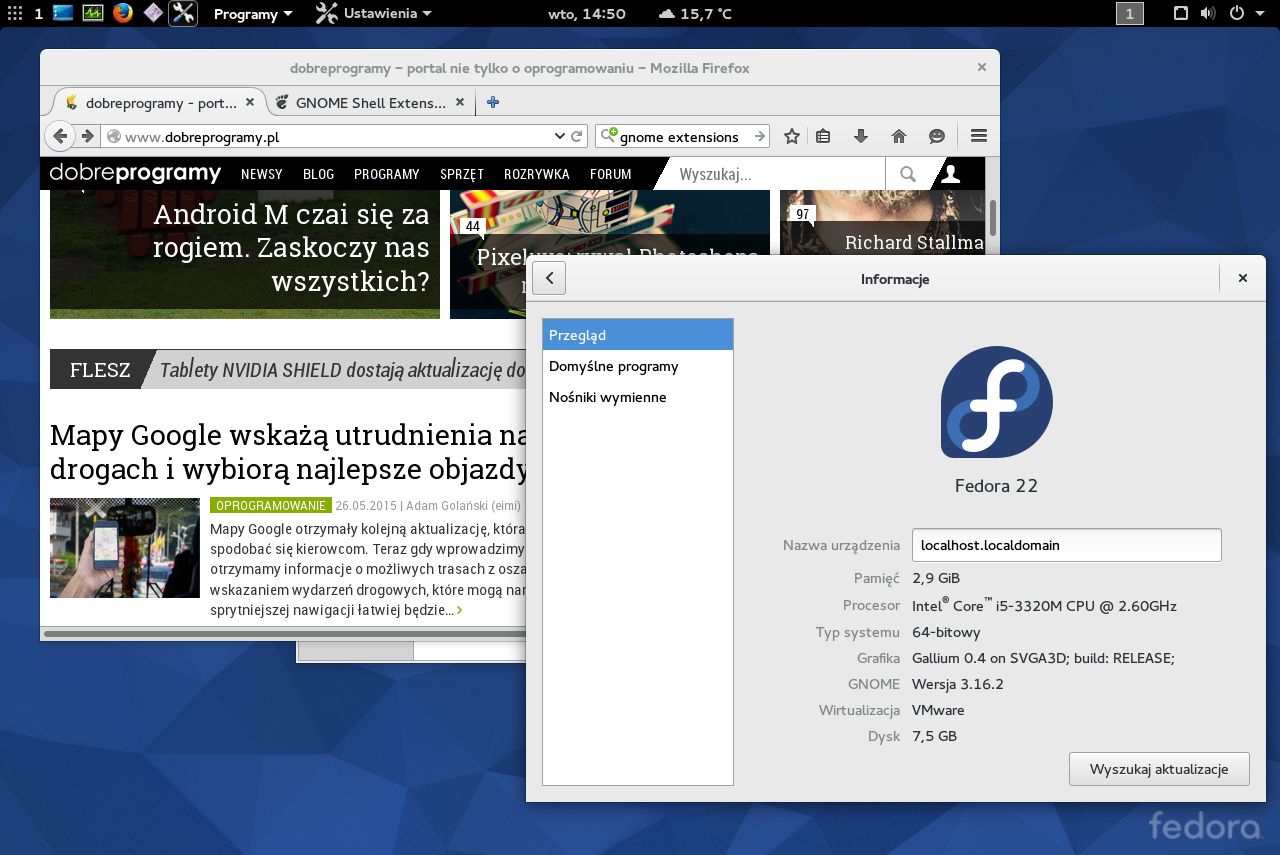Viewport: 1280px width, 855px height.
Task: Reload the current page in Firefox
Action: tap(577, 137)
